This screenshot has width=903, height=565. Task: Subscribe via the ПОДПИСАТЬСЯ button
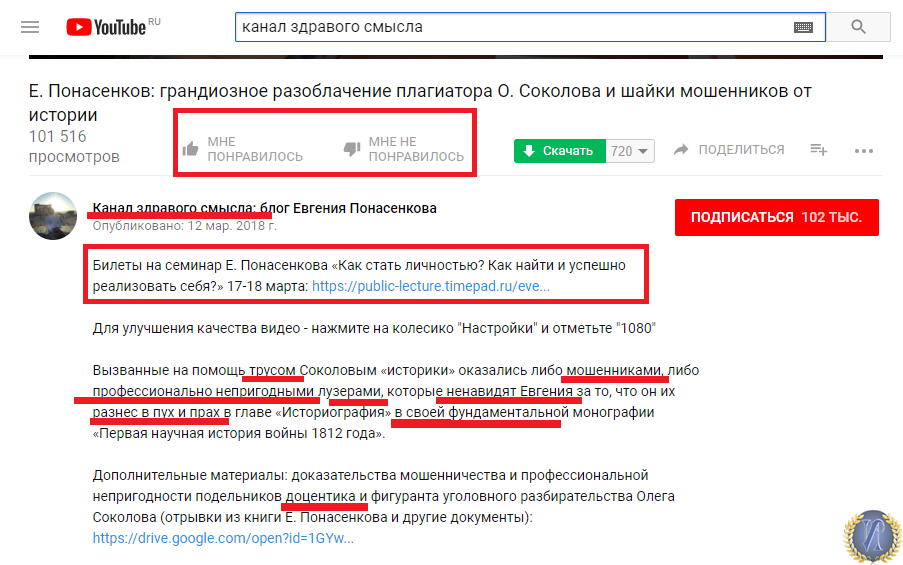coord(777,217)
